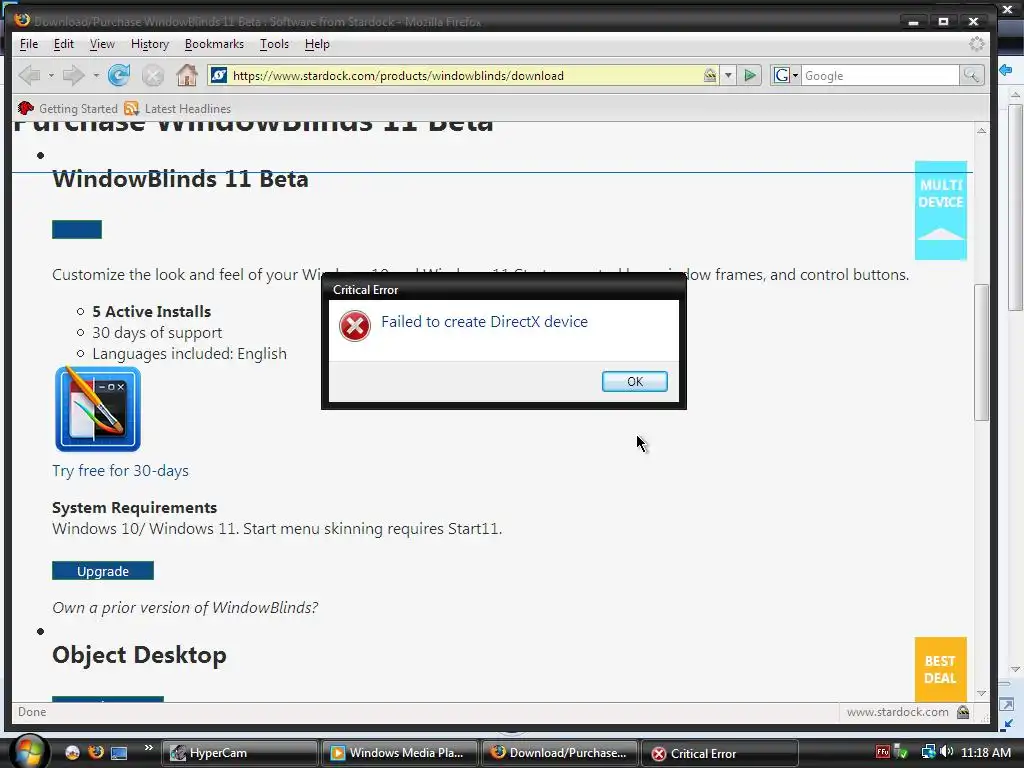Click the status bar lock icon
The height and width of the screenshot is (768, 1024).
[x=963, y=712]
